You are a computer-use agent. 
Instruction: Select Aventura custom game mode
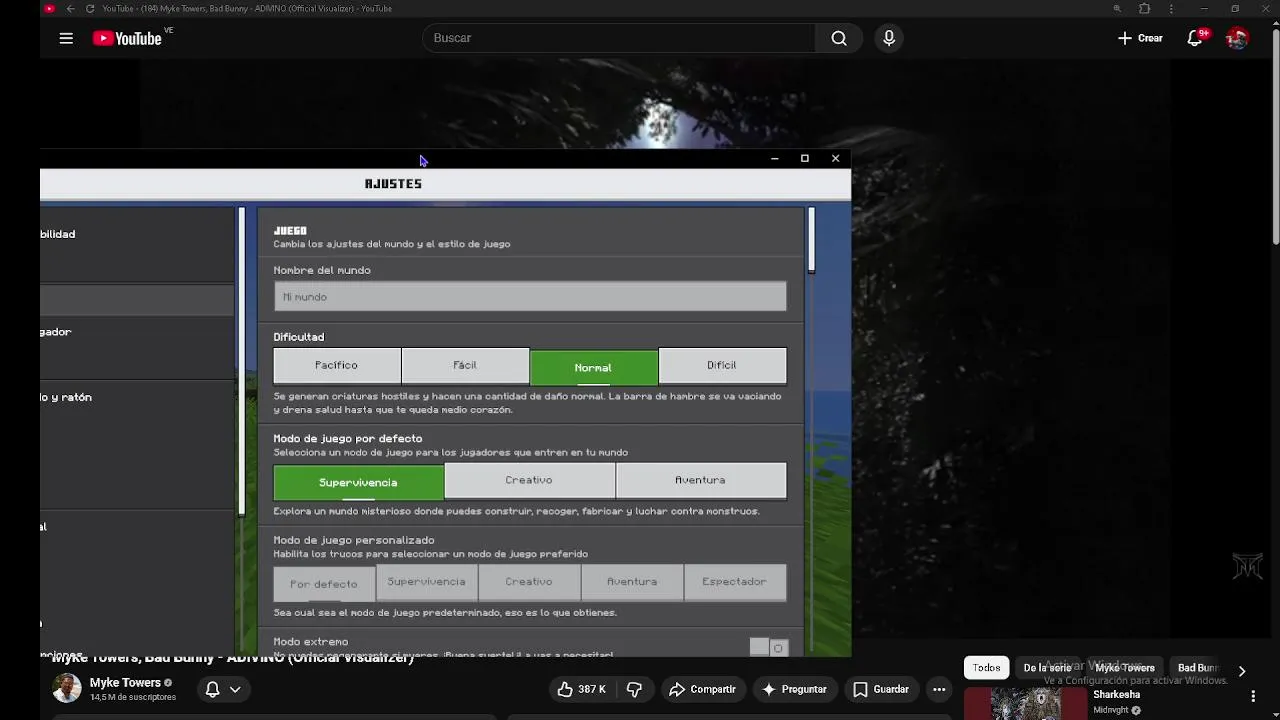pyautogui.click(x=632, y=582)
